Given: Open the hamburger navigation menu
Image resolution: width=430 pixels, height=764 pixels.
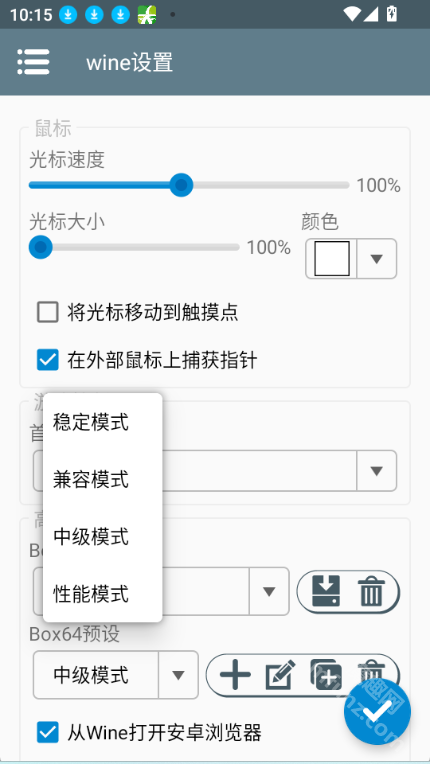Looking at the screenshot, I should tap(33, 62).
